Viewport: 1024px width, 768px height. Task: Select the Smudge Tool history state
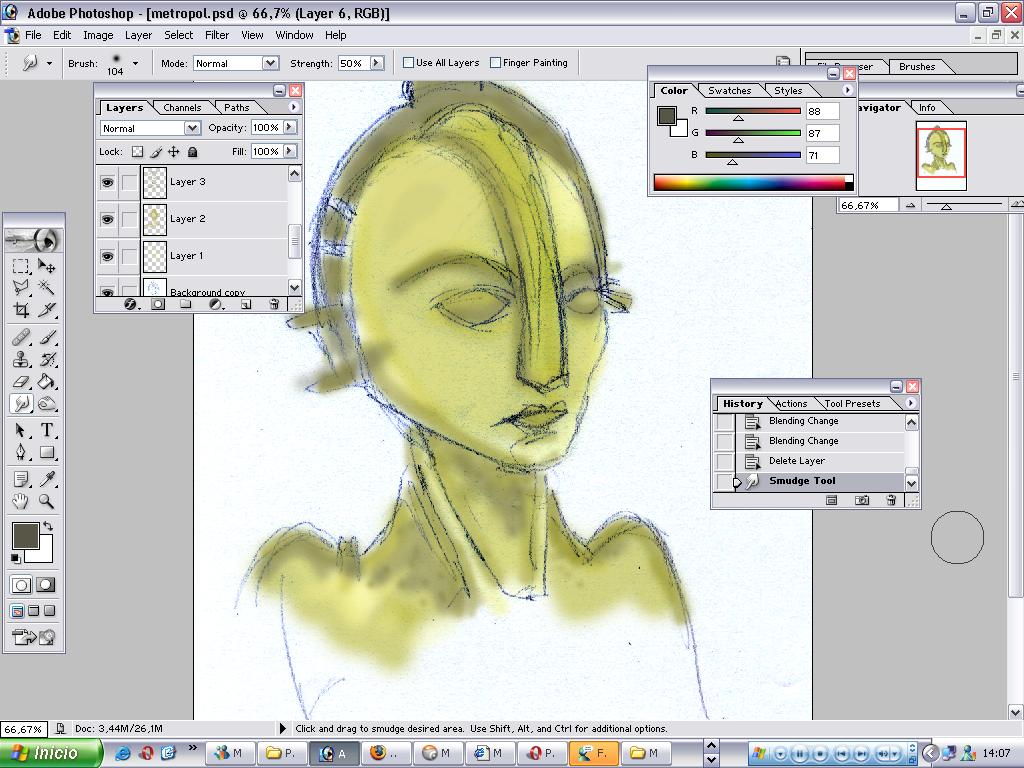coord(808,481)
